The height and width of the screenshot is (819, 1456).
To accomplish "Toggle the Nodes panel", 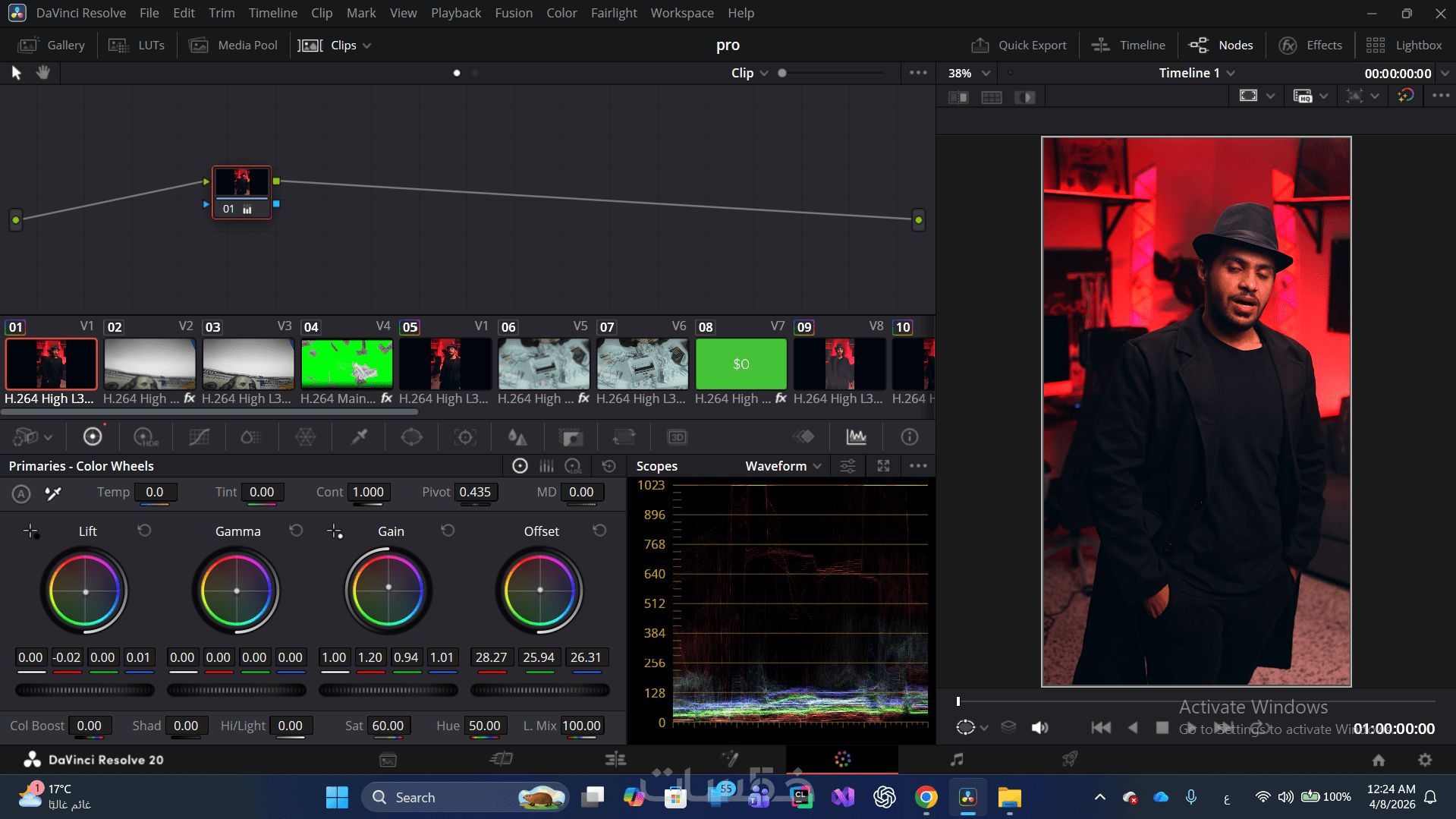I will 1222,46.
